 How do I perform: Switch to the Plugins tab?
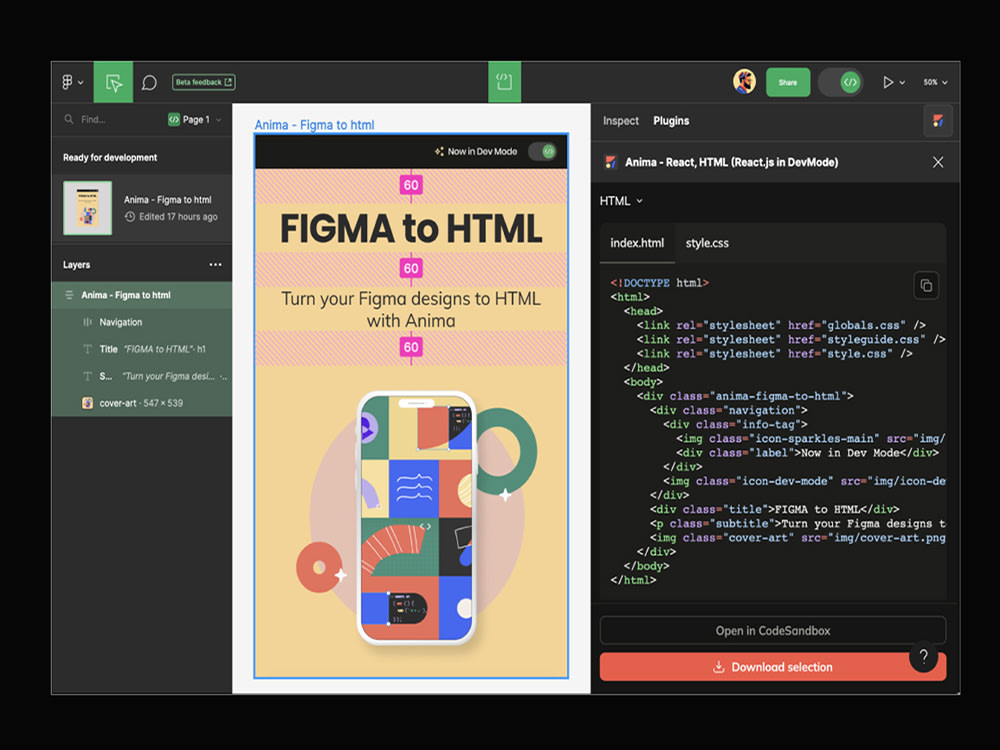click(x=671, y=121)
